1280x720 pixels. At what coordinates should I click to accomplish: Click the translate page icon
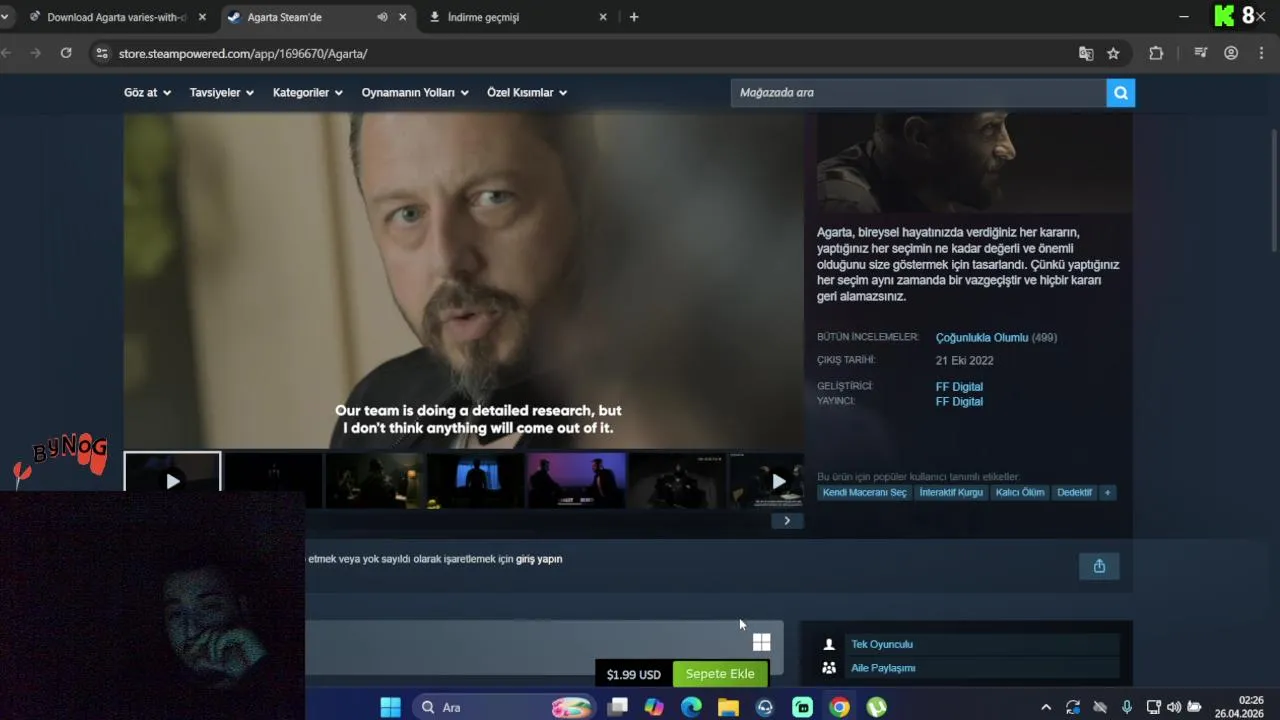click(1086, 53)
